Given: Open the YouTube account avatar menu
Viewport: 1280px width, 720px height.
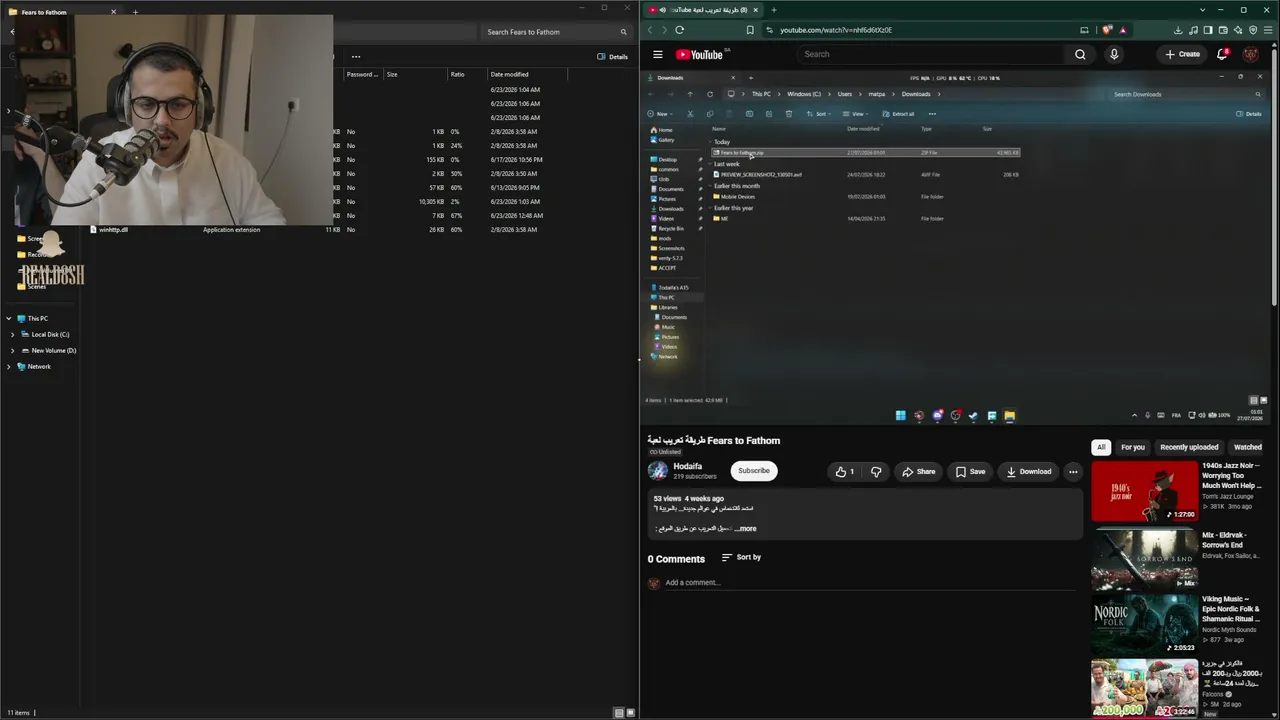Looking at the screenshot, I should pyautogui.click(x=1251, y=54).
